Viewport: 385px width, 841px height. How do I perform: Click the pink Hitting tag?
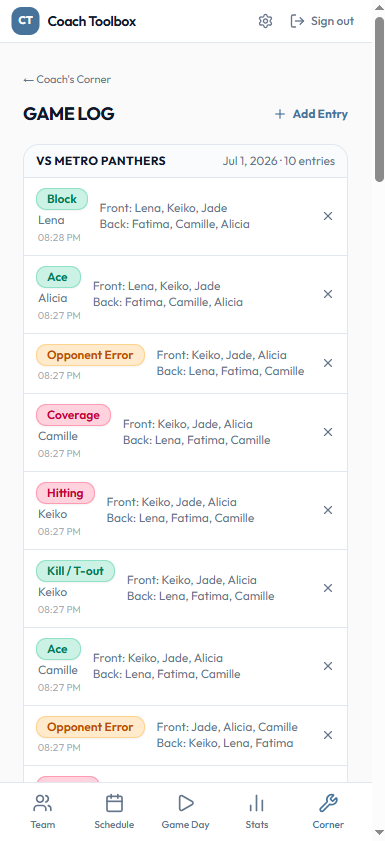click(x=65, y=493)
